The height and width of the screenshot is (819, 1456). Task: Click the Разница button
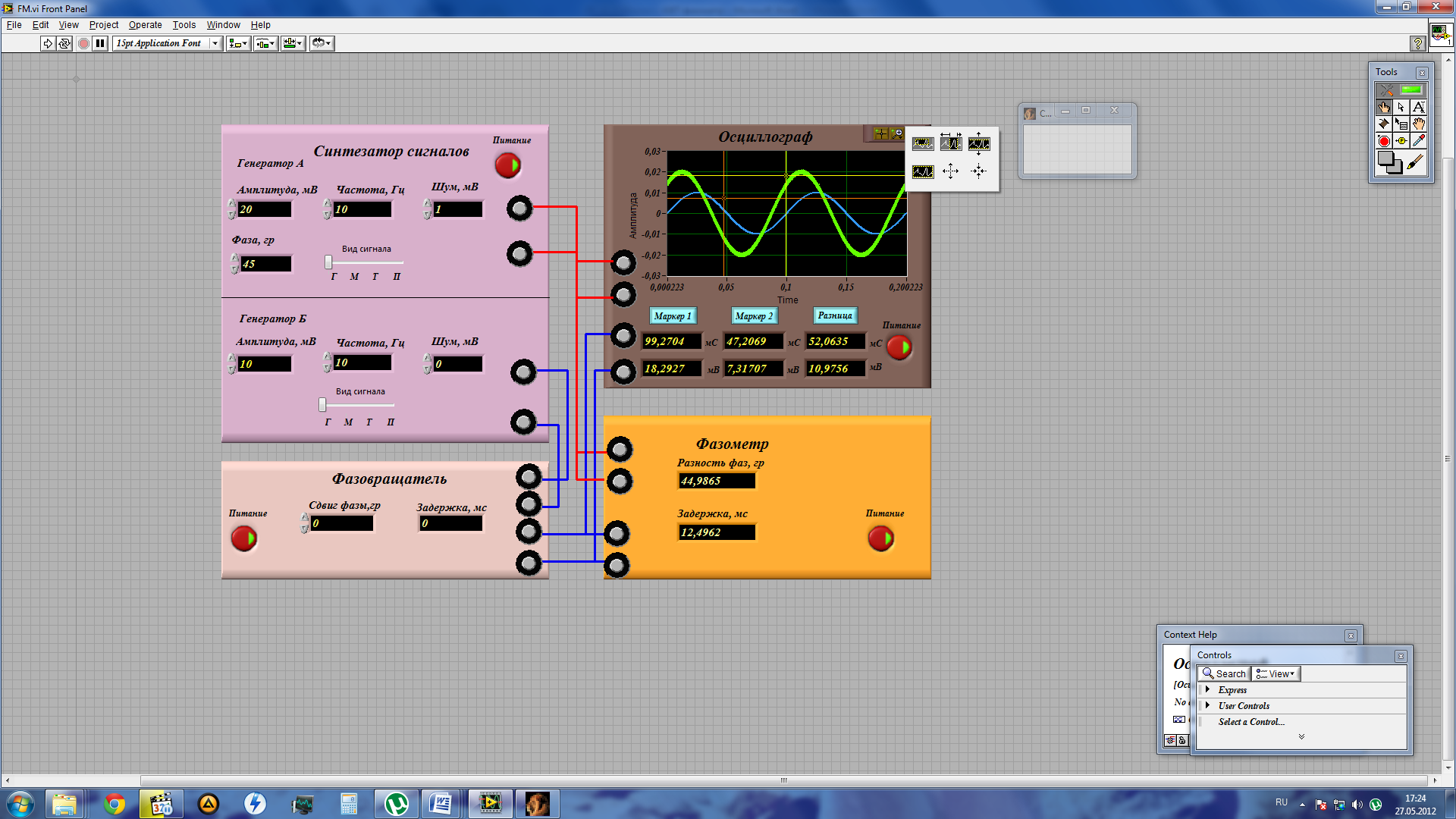(x=835, y=315)
